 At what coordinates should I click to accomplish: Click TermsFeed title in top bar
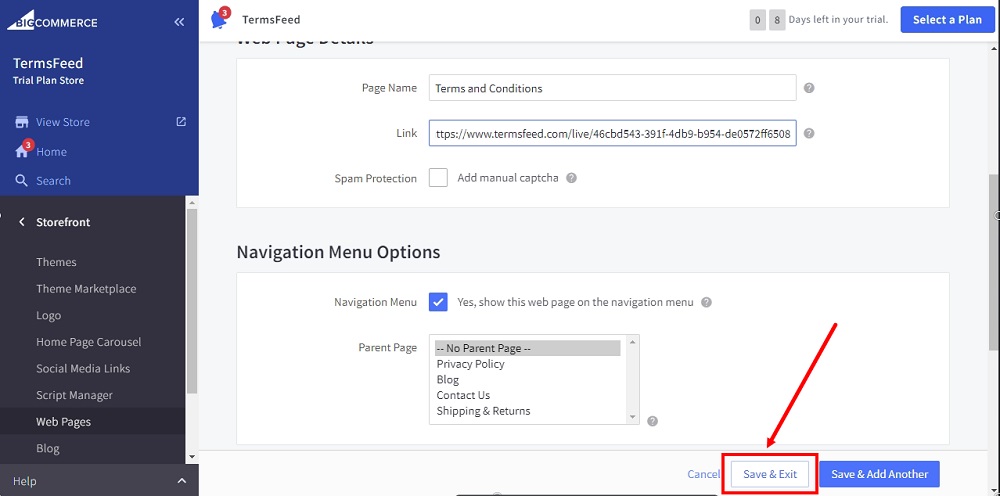pyautogui.click(x=271, y=20)
